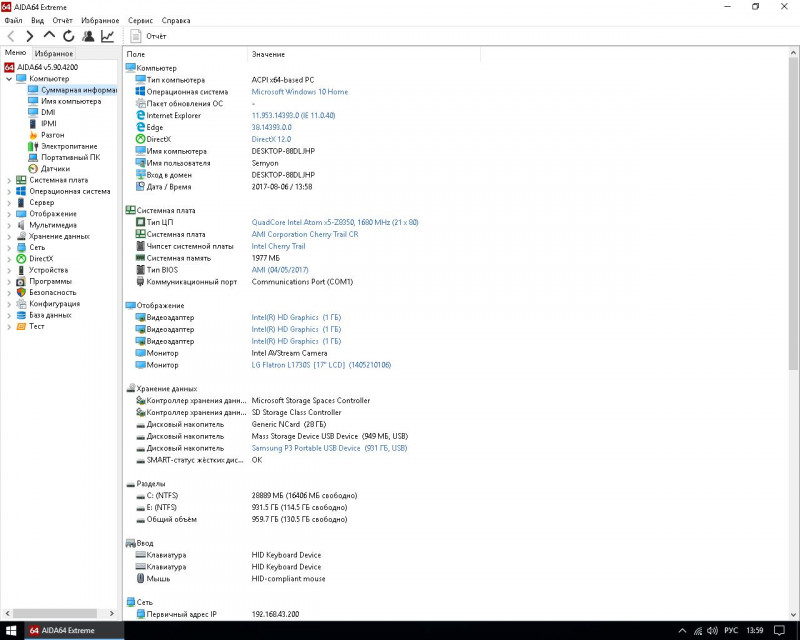Viewport: 800px width, 640px height.
Task: Collapse the Компьютер tree node
Action: click(x=9, y=79)
